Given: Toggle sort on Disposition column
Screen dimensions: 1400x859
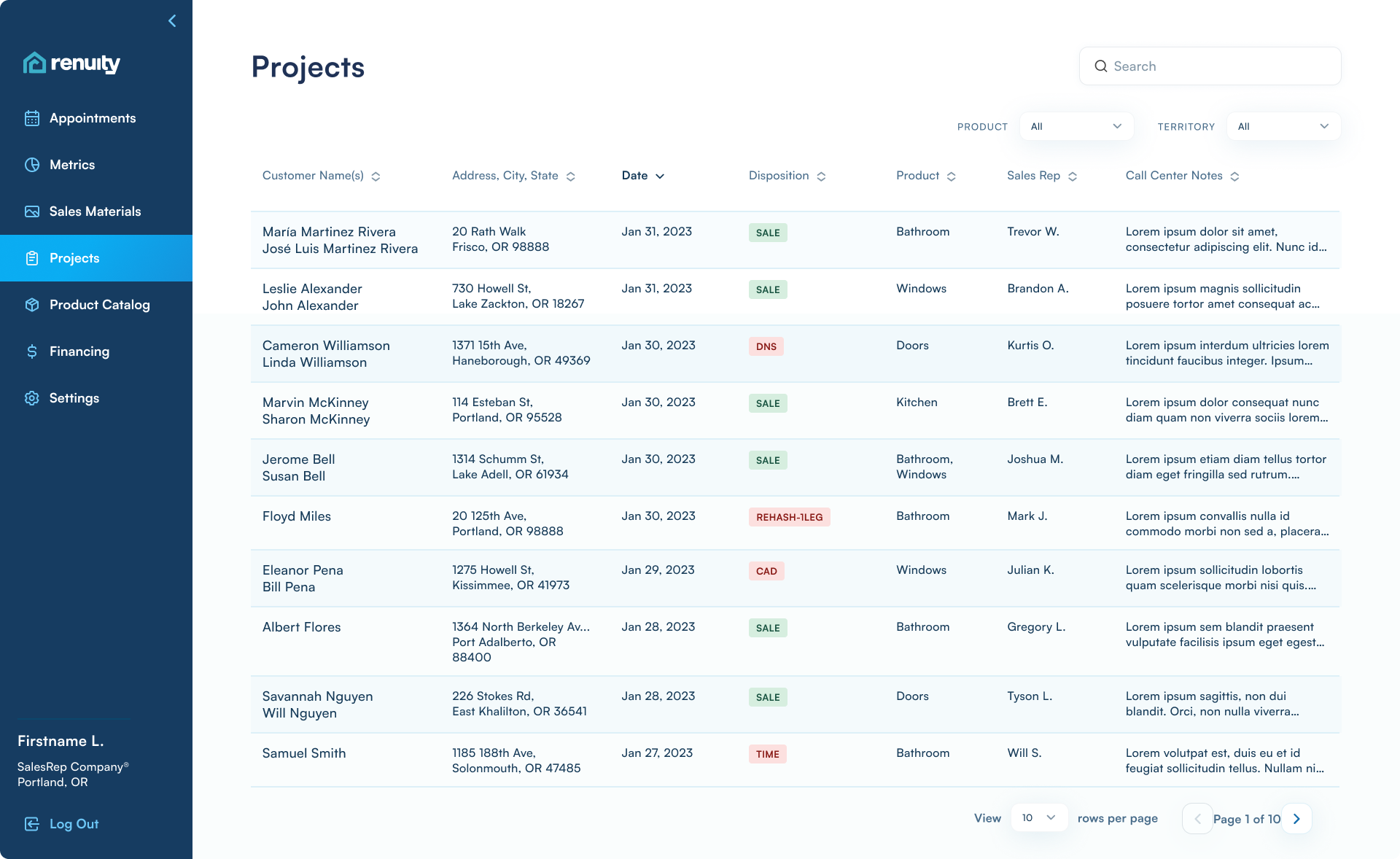Looking at the screenshot, I should click(821, 176).
